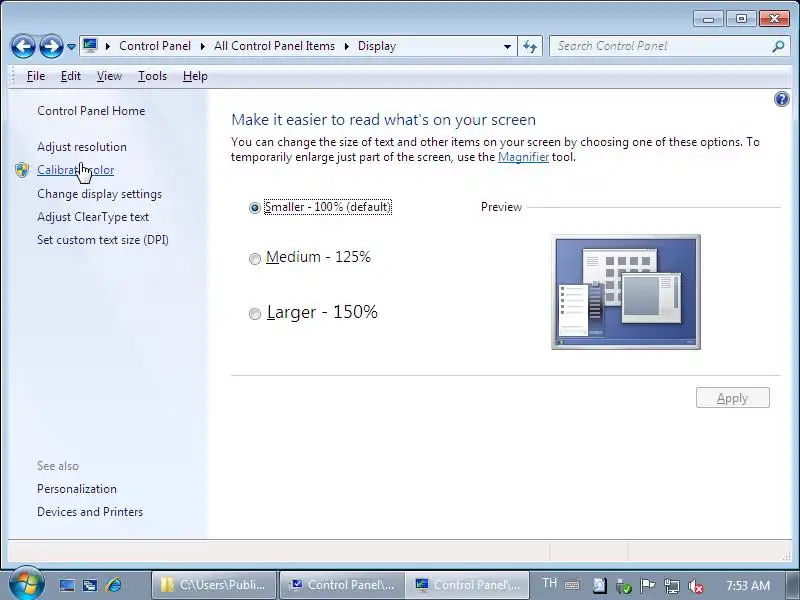800x600 pixels.
Task: Click the magnifying glass search icon
Action: pos(778,46)
